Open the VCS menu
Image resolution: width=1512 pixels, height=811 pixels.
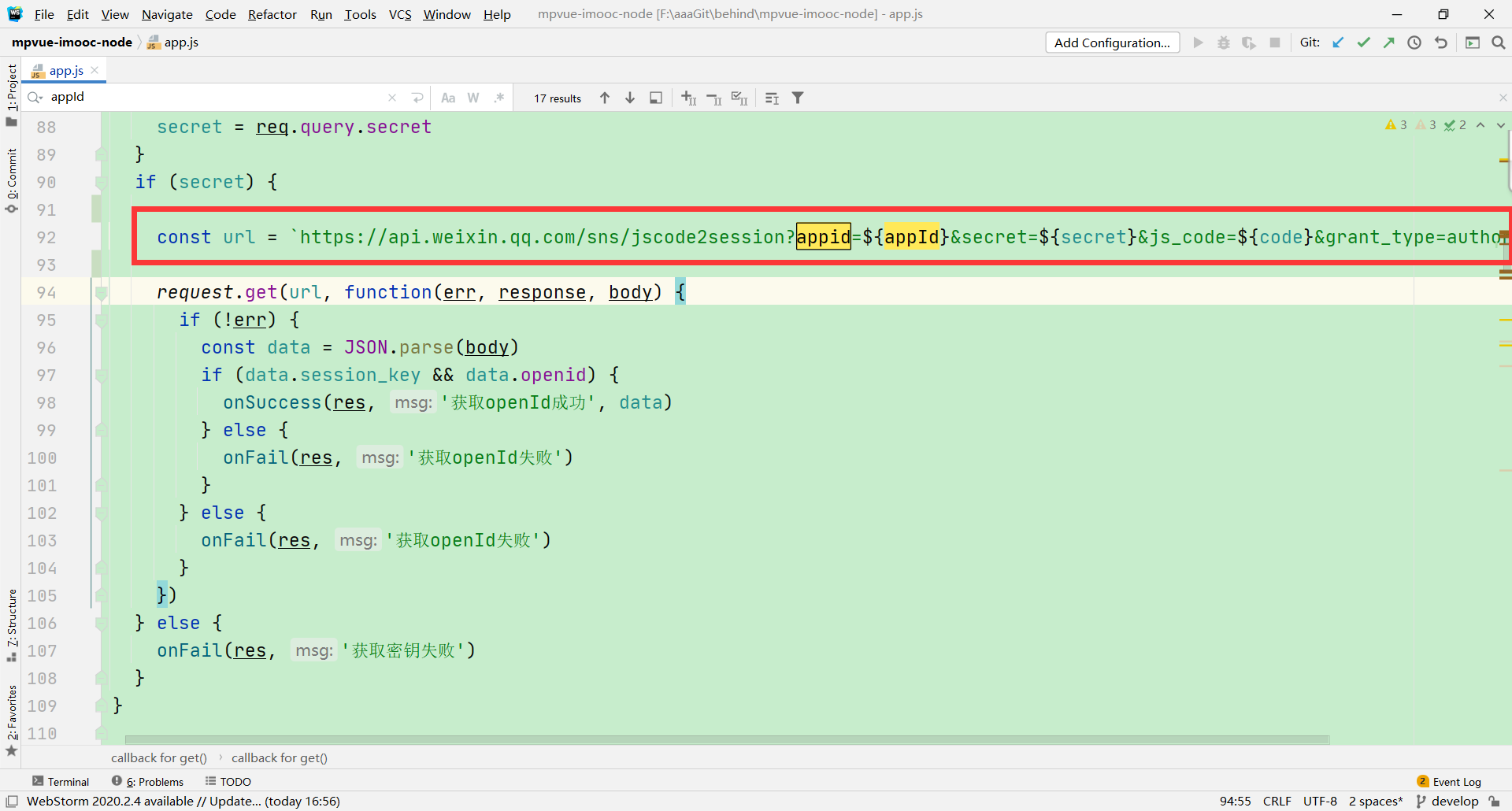pos(400,14)
